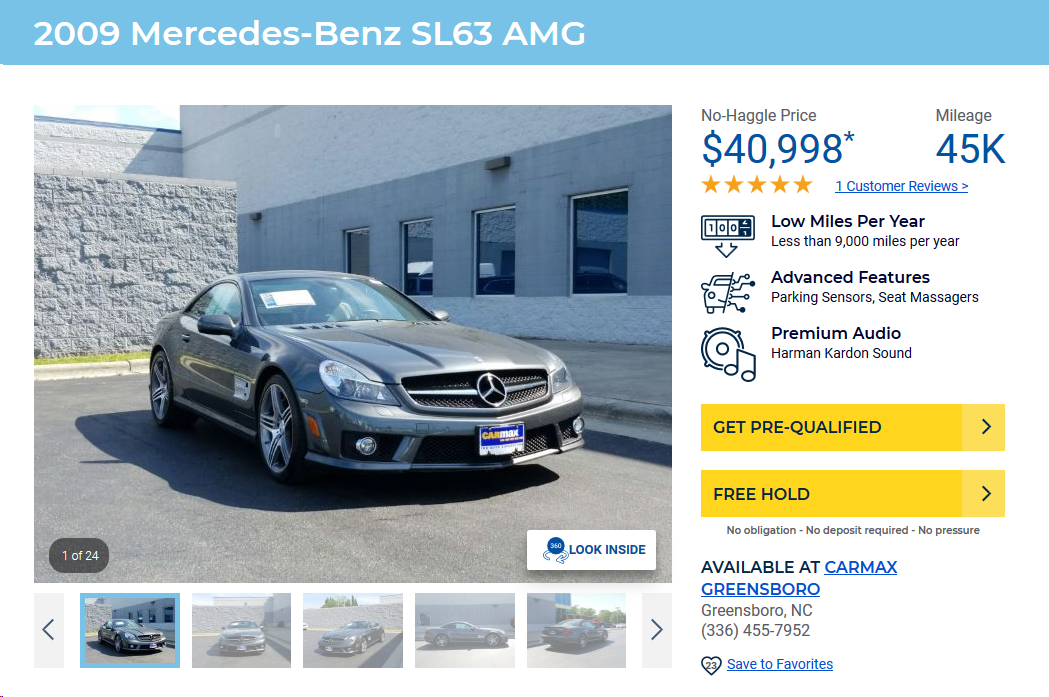Click the heart favorites icon

point(710,665)
